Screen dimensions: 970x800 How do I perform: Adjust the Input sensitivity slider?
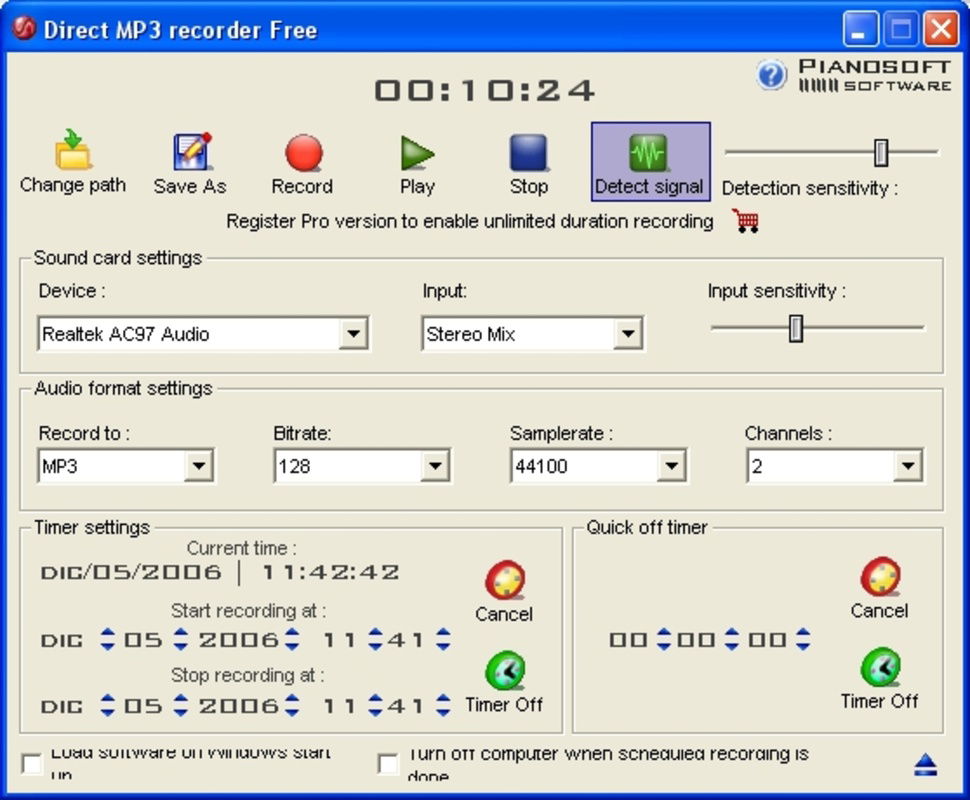pos(796,328)
